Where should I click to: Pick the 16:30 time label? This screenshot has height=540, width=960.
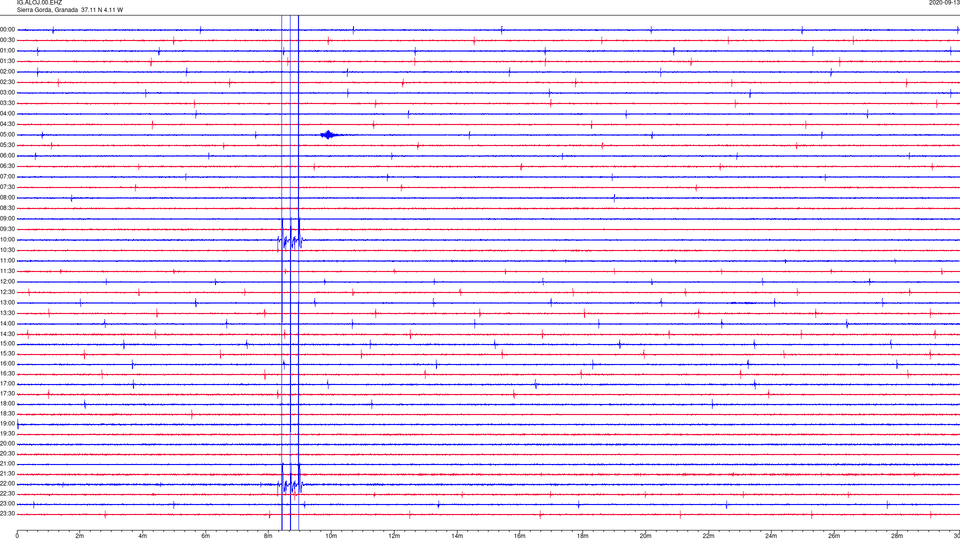tap(8, 373)
